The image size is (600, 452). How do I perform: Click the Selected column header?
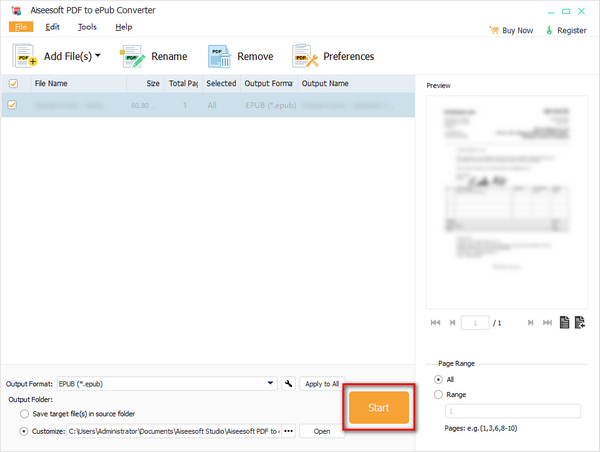pyautogui.click(x=221, y=83)
